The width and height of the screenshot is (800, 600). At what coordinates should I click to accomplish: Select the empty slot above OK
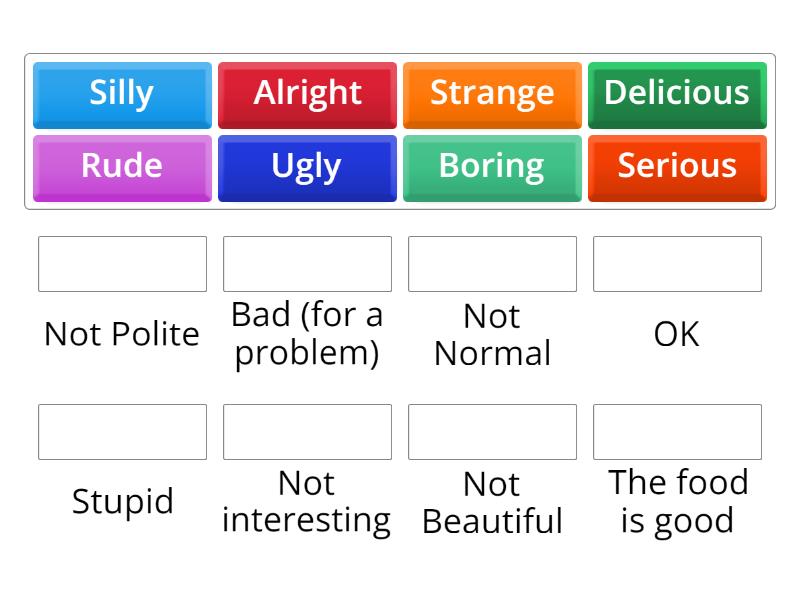[x=677, y=264]
